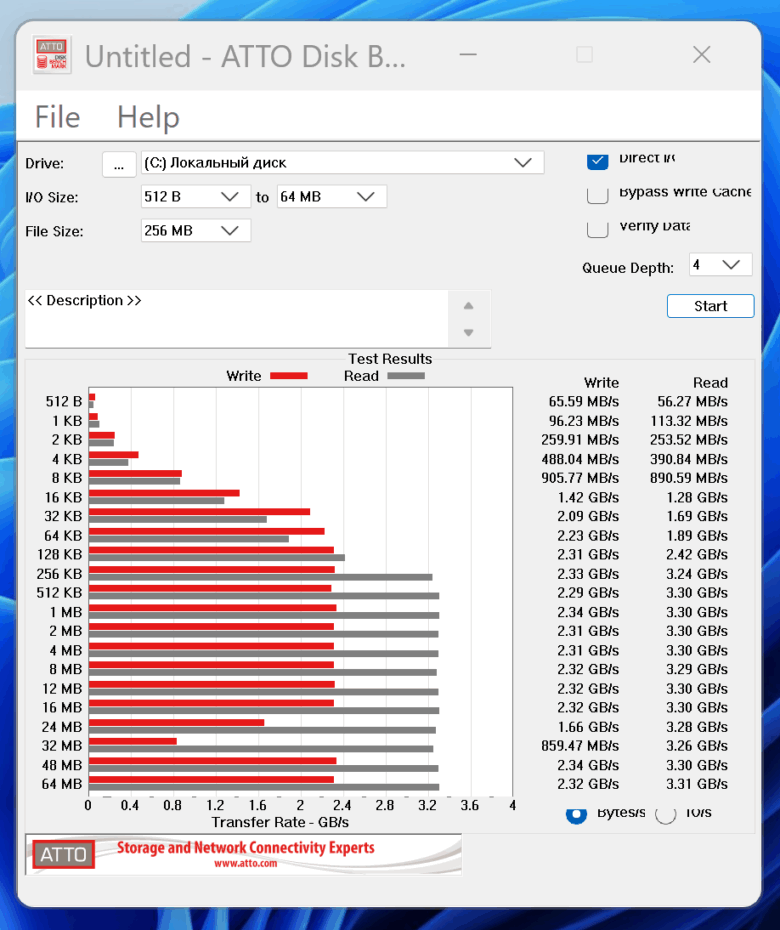780x930 pixels.
Task: Uncheck the Direct I/O checkbox
Action: (597, 160)
